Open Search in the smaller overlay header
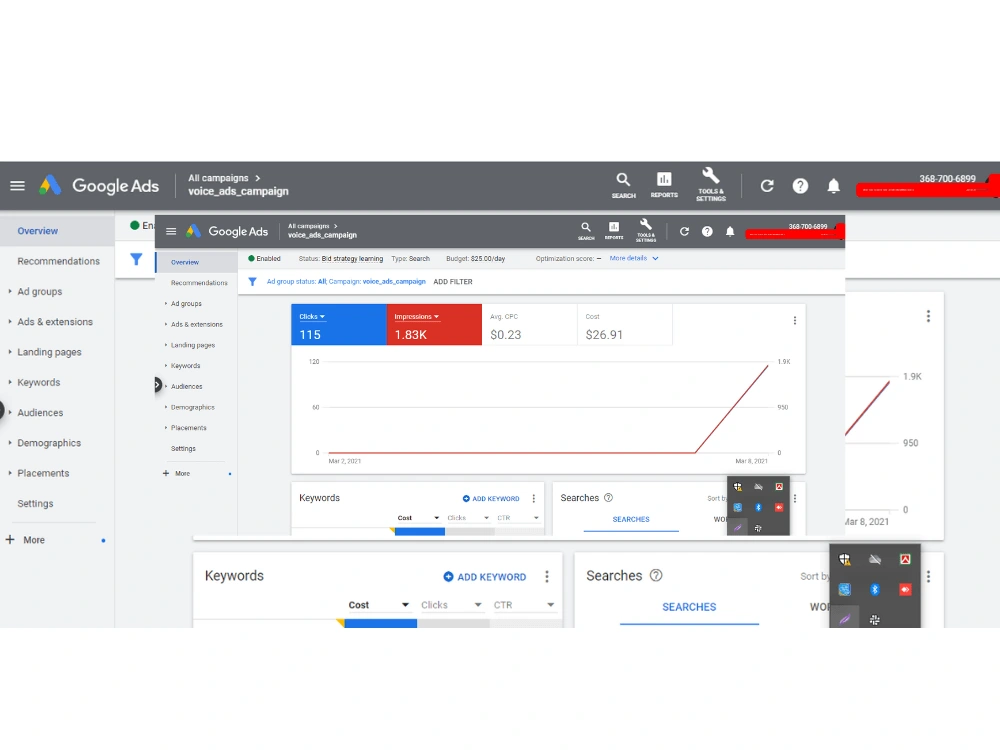Screen dimensions: 1000x750 [585, 231]
